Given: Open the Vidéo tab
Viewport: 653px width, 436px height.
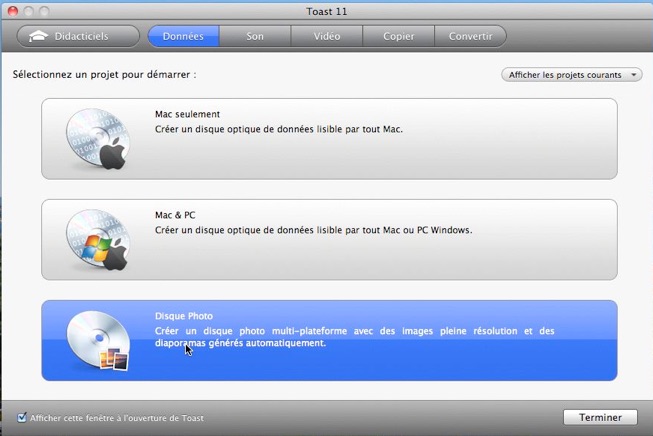Looking at the screenshot, I should pos(327,36).
